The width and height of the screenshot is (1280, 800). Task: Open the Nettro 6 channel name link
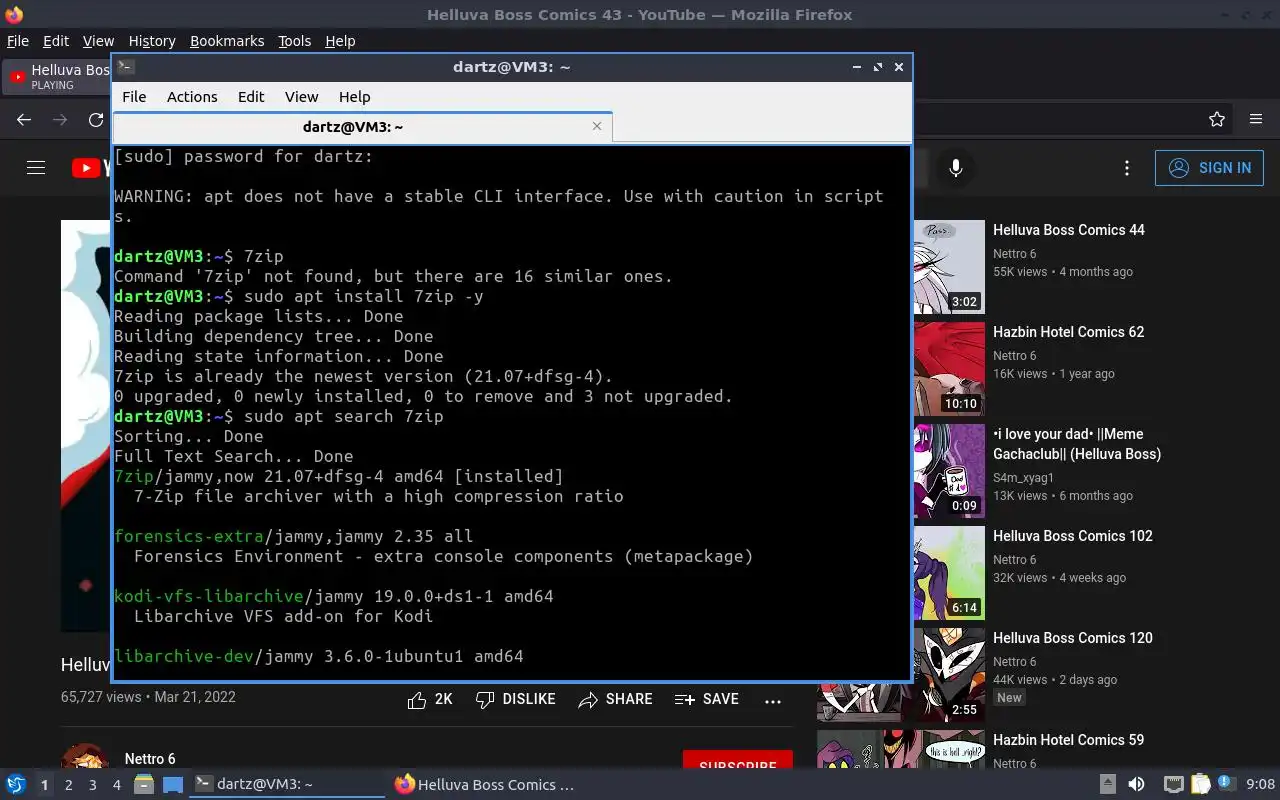(x=150, y=759)
